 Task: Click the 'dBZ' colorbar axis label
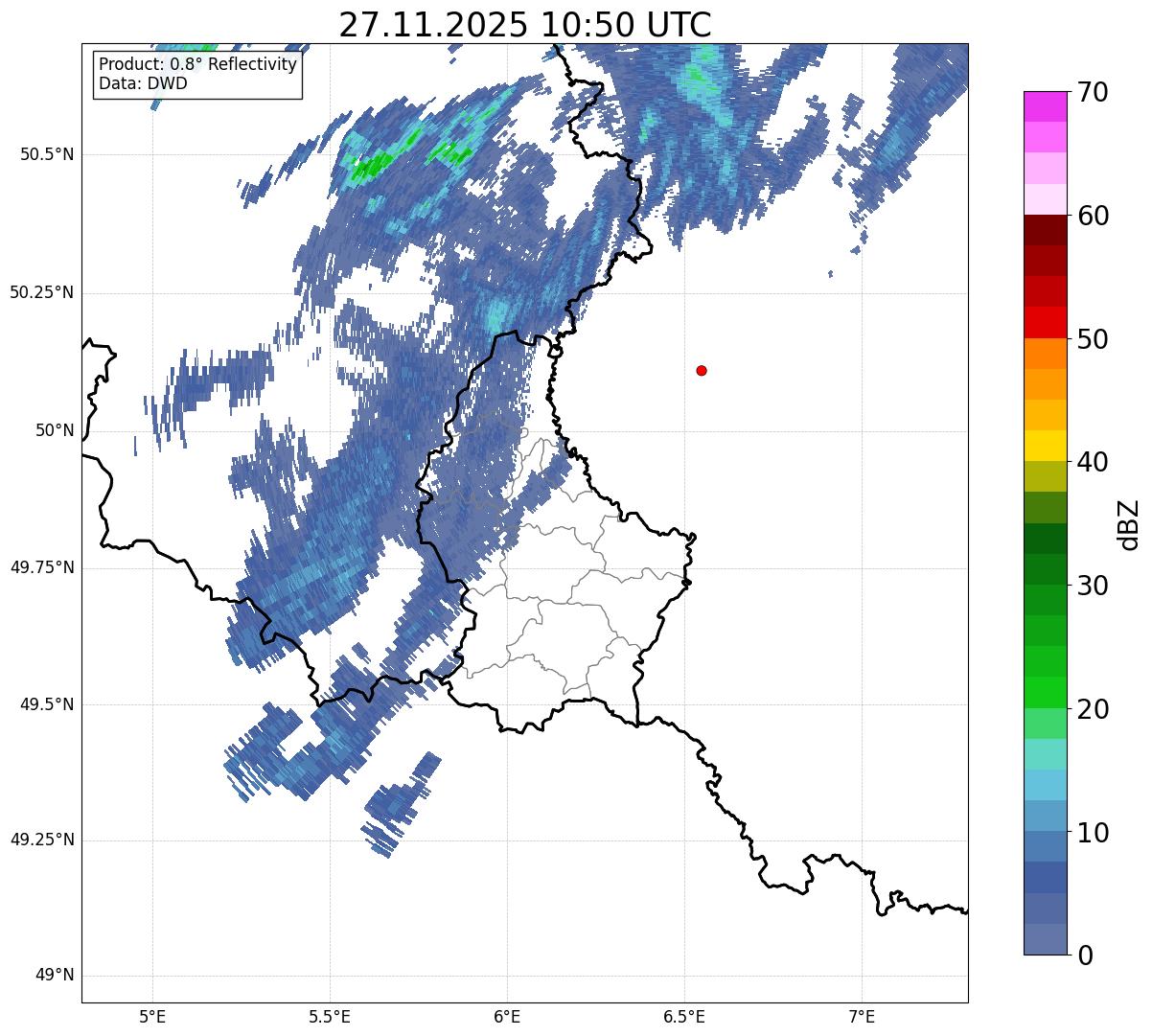pos(1129,523)
